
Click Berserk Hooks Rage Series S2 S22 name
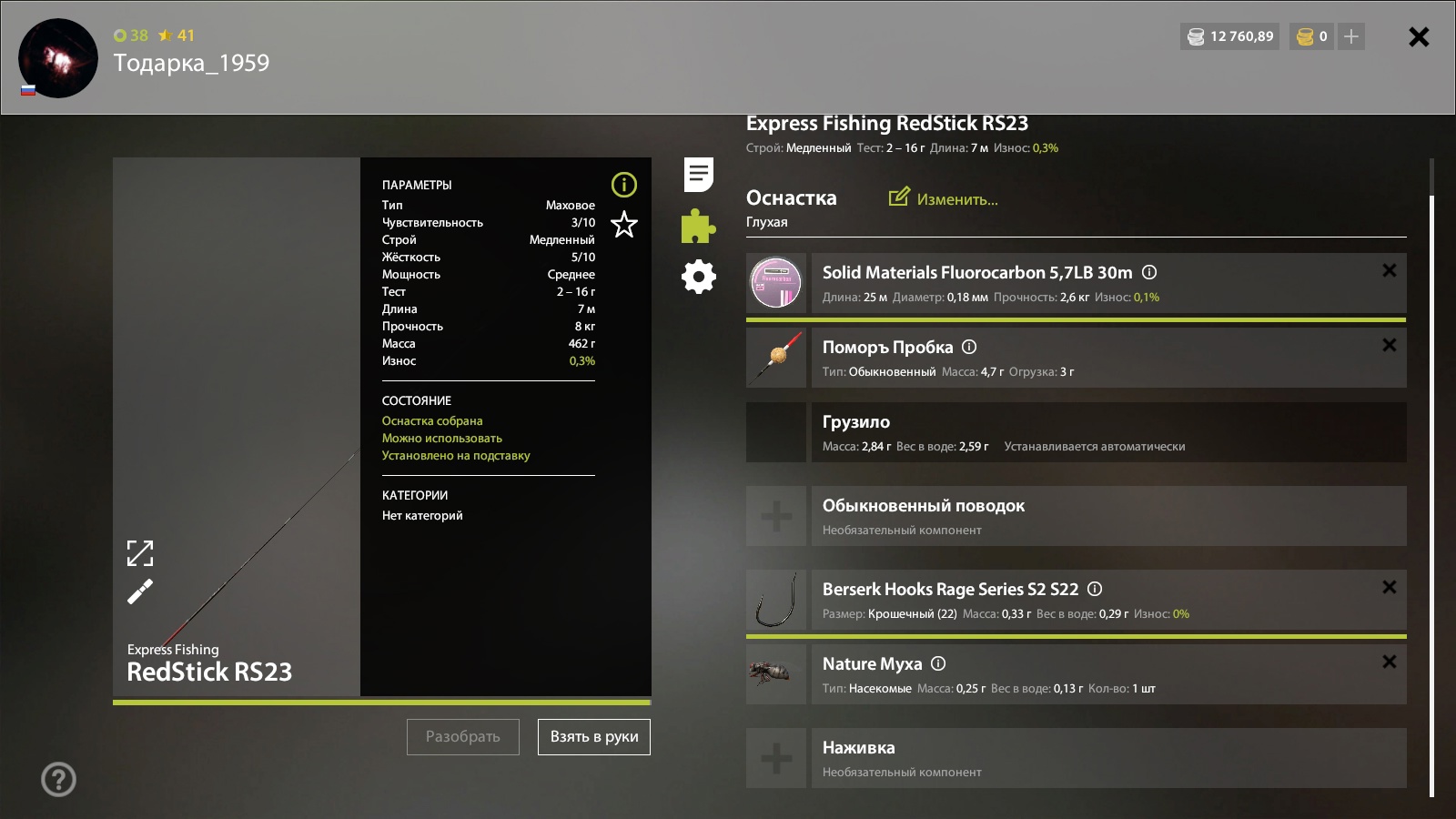click(950, 589)
